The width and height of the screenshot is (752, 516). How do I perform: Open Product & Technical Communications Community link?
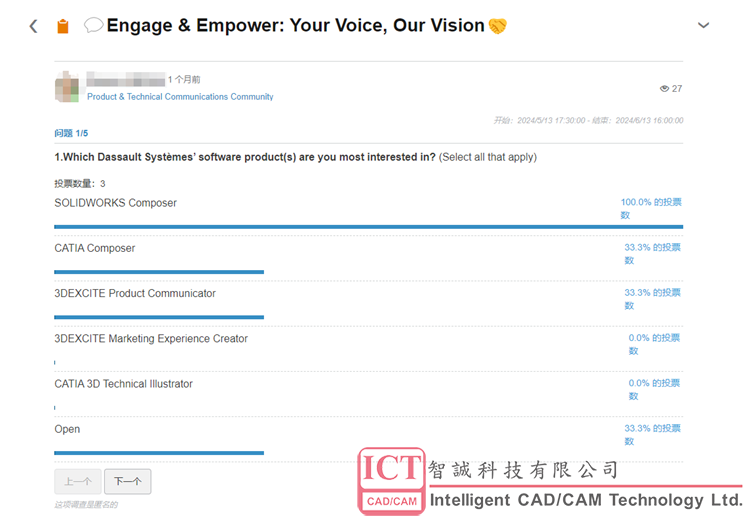pyautogui.click(x=180, y=97)
